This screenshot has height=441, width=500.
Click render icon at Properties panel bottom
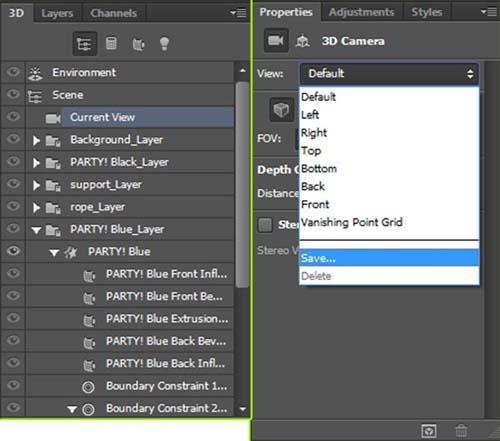(429, 431)
